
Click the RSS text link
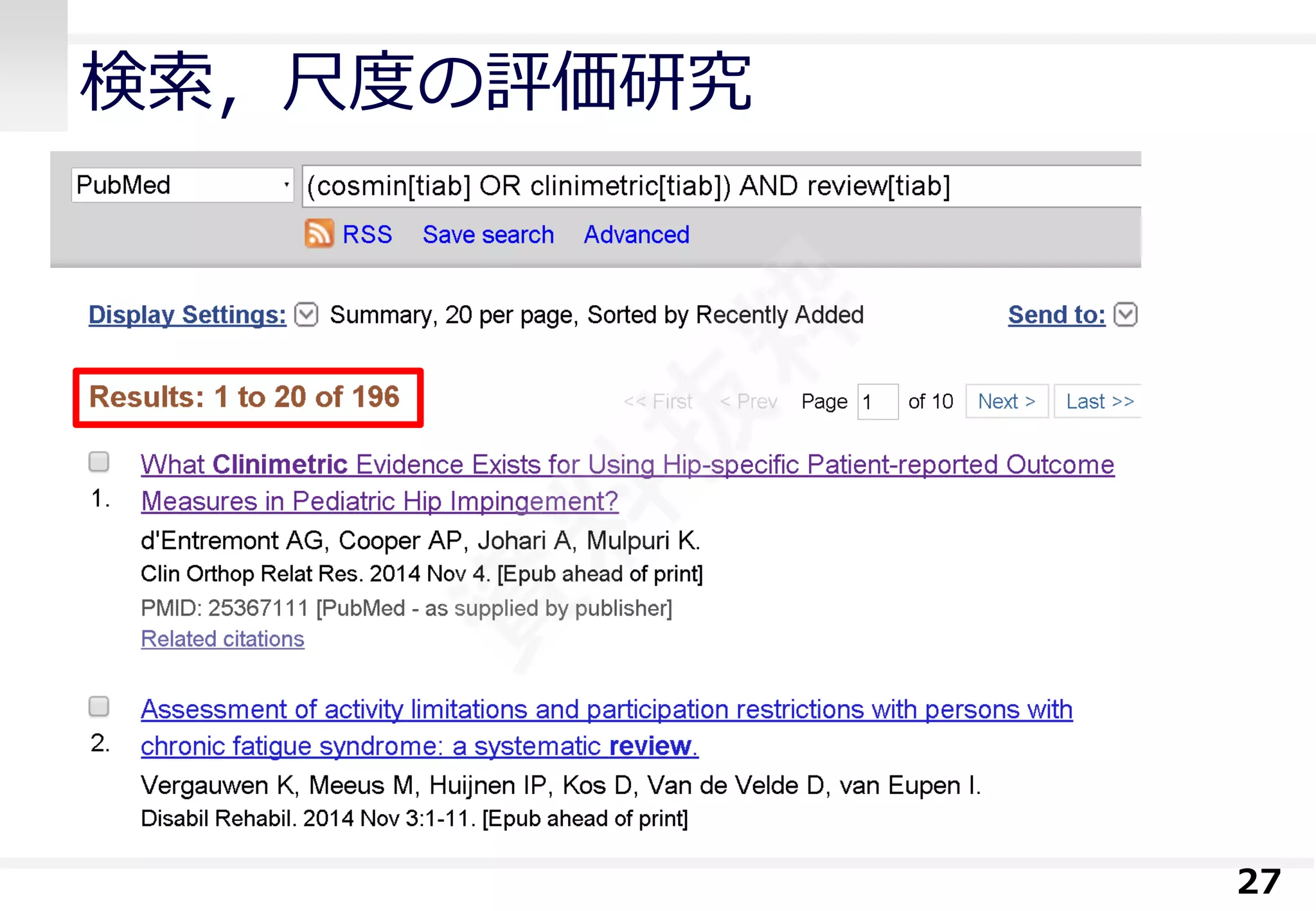pyautogui.click(x=367, y=234)
